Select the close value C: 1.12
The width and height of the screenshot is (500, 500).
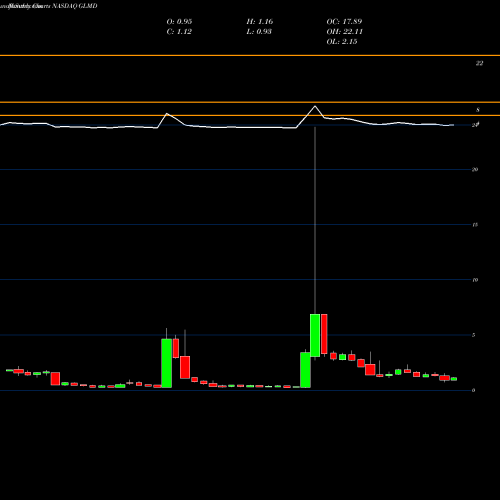(179, 31)
